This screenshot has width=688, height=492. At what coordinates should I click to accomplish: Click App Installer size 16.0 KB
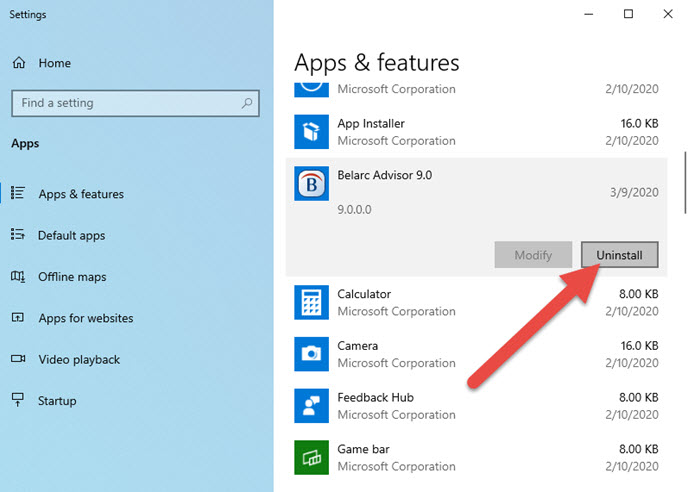639,124
